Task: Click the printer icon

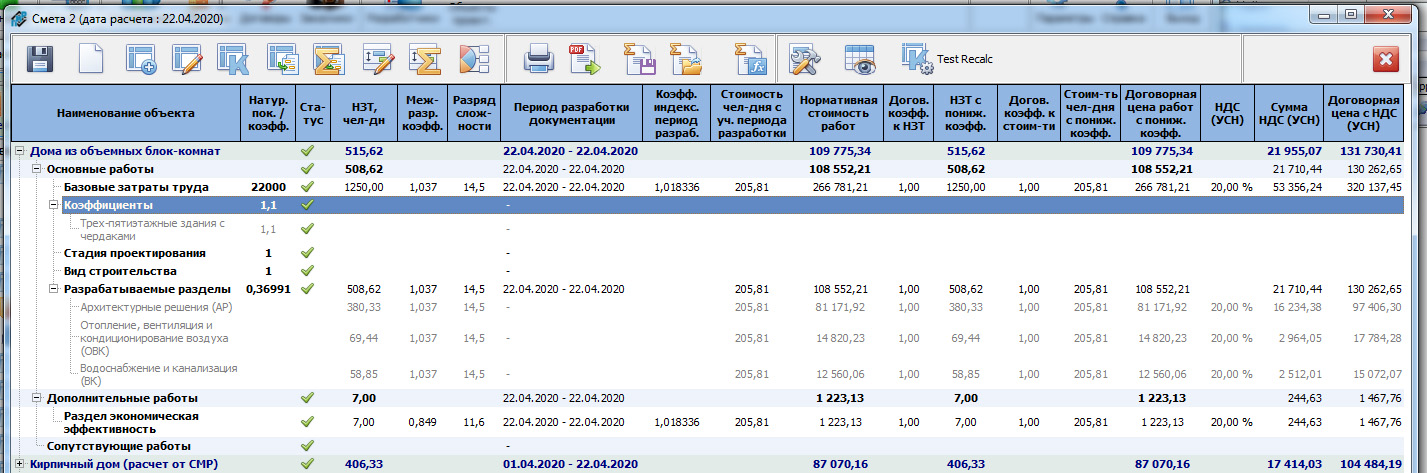Action: 539,60
